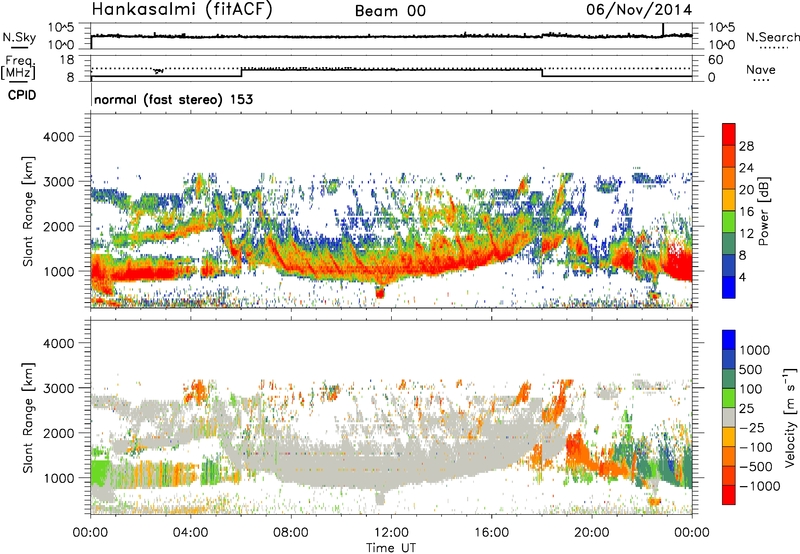Click the 'Nave' legend label
Screen dimensions: 800x554
(x=761, y=69)
